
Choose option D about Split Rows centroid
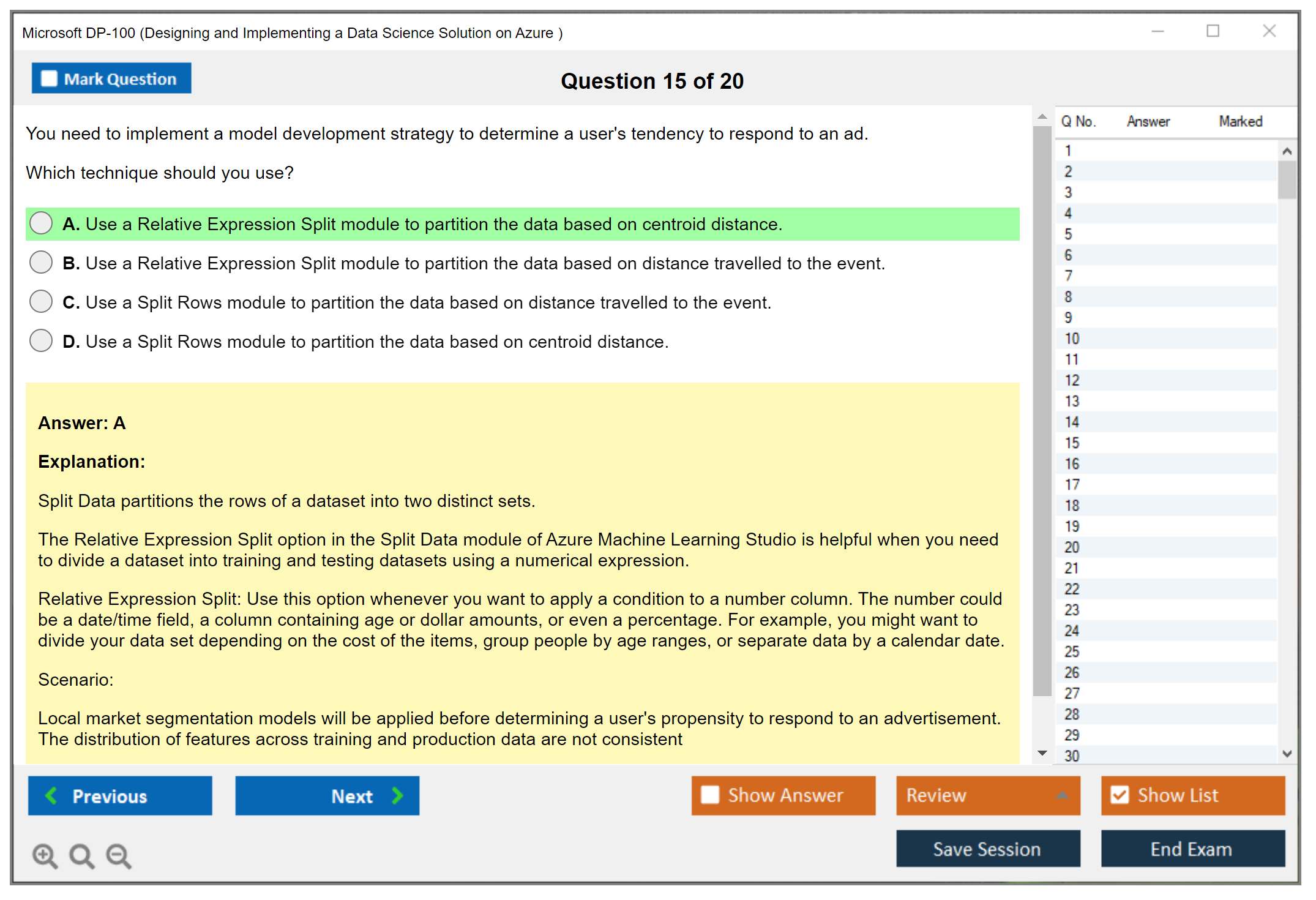click(41, 341)
